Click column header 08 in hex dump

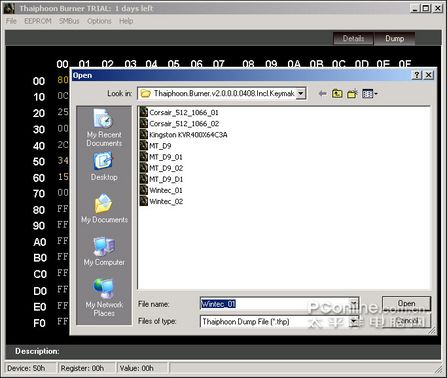pos(248,64)
